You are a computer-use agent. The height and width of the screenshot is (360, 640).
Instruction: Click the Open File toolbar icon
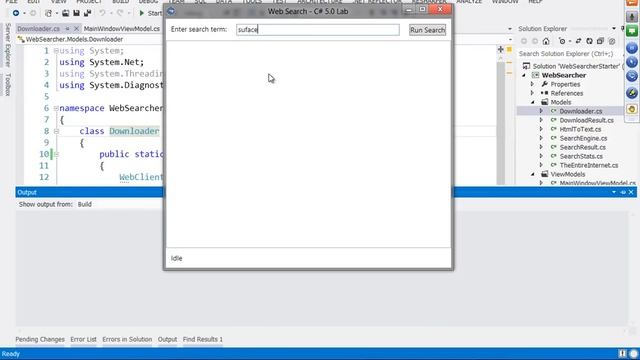click(65, 13)
